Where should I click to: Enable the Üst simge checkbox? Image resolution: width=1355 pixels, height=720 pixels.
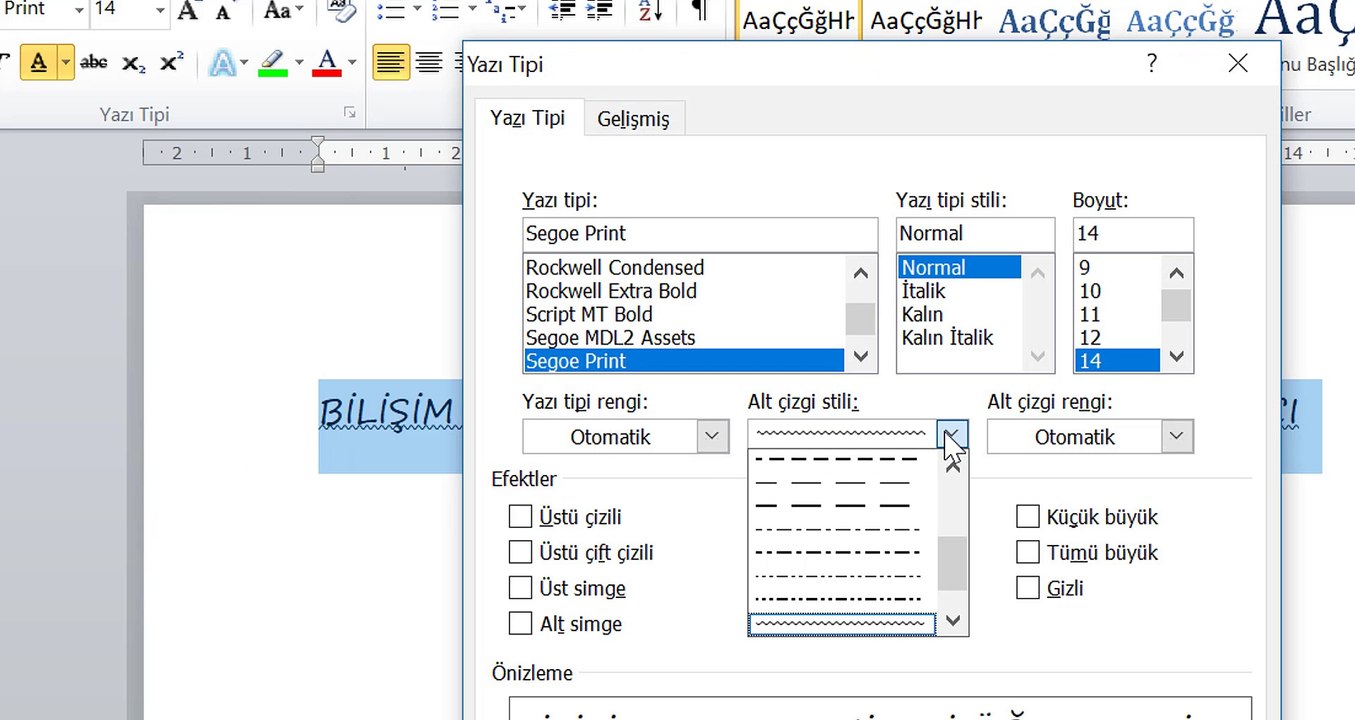point(520,588)
